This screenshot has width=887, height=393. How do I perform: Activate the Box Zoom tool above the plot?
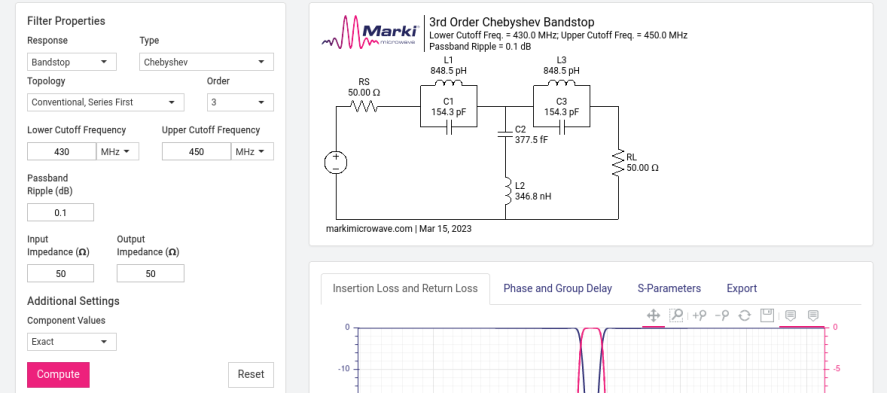[x=676, y=316]
